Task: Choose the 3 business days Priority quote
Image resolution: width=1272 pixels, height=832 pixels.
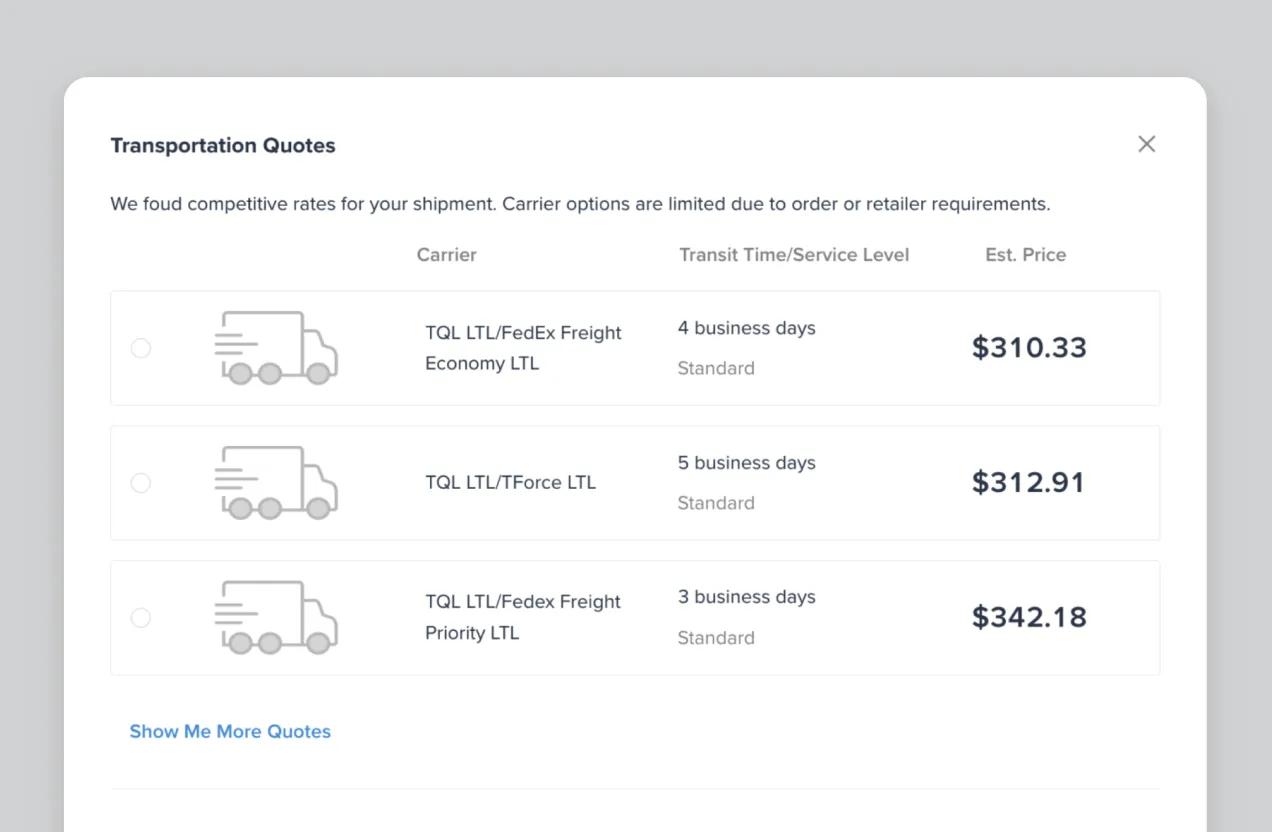Action: click(x=140, y=617)
